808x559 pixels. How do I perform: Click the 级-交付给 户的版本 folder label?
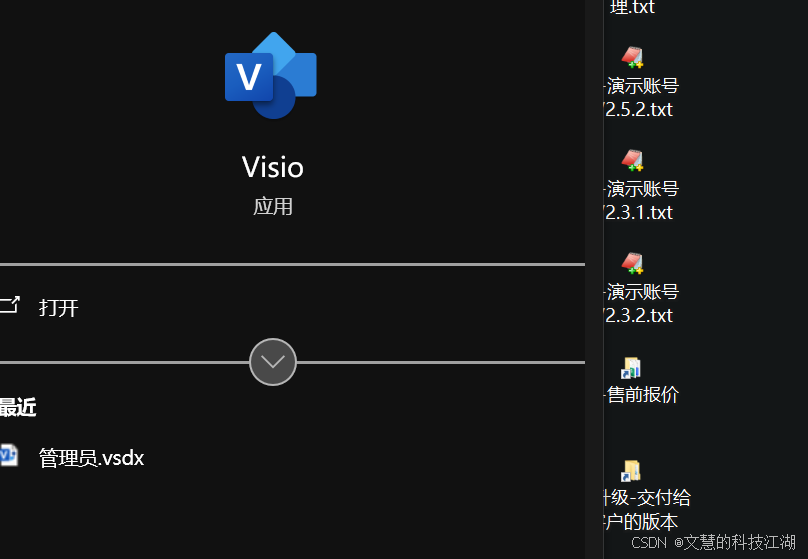coord(647,510)
